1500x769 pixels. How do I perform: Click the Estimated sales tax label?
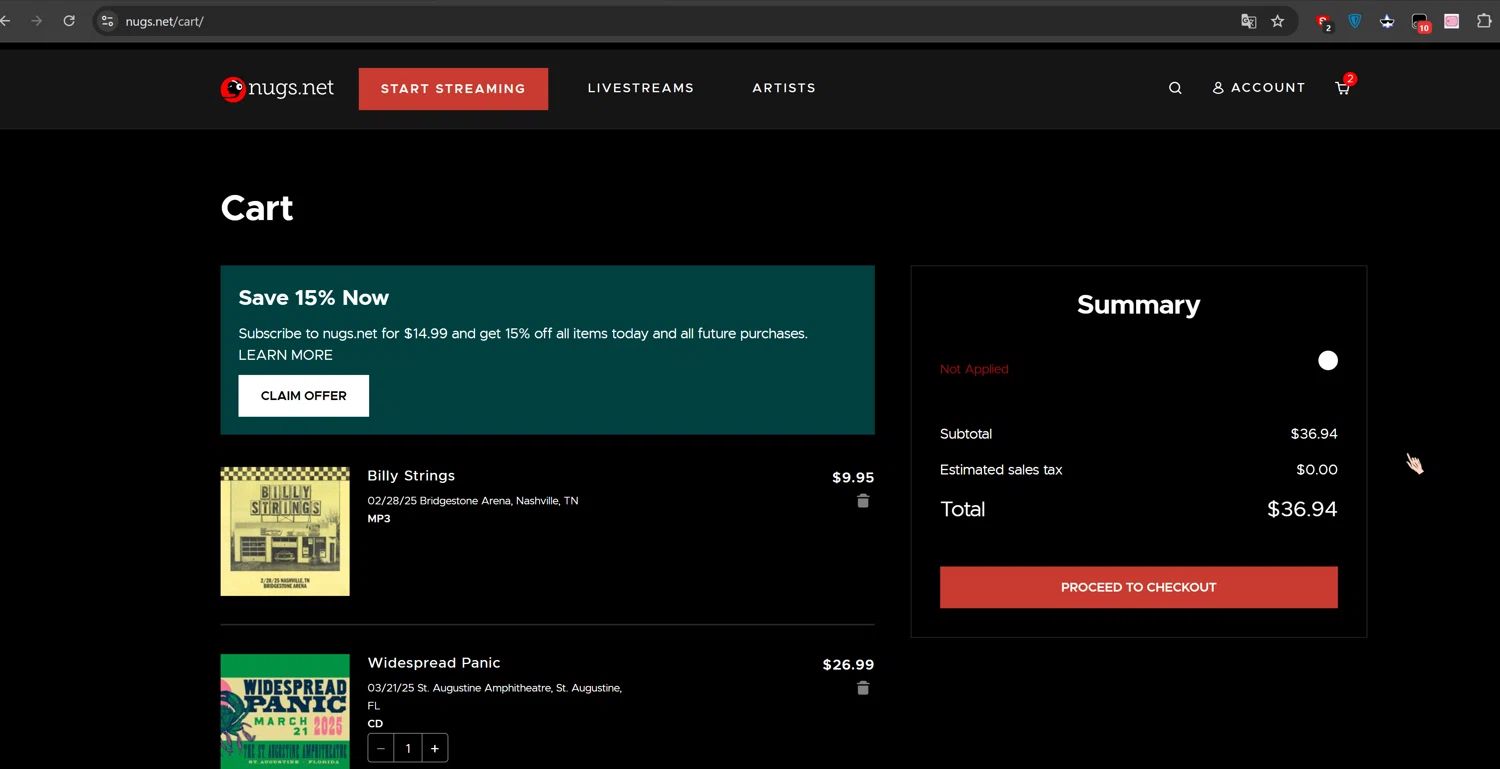[1001, 470]
